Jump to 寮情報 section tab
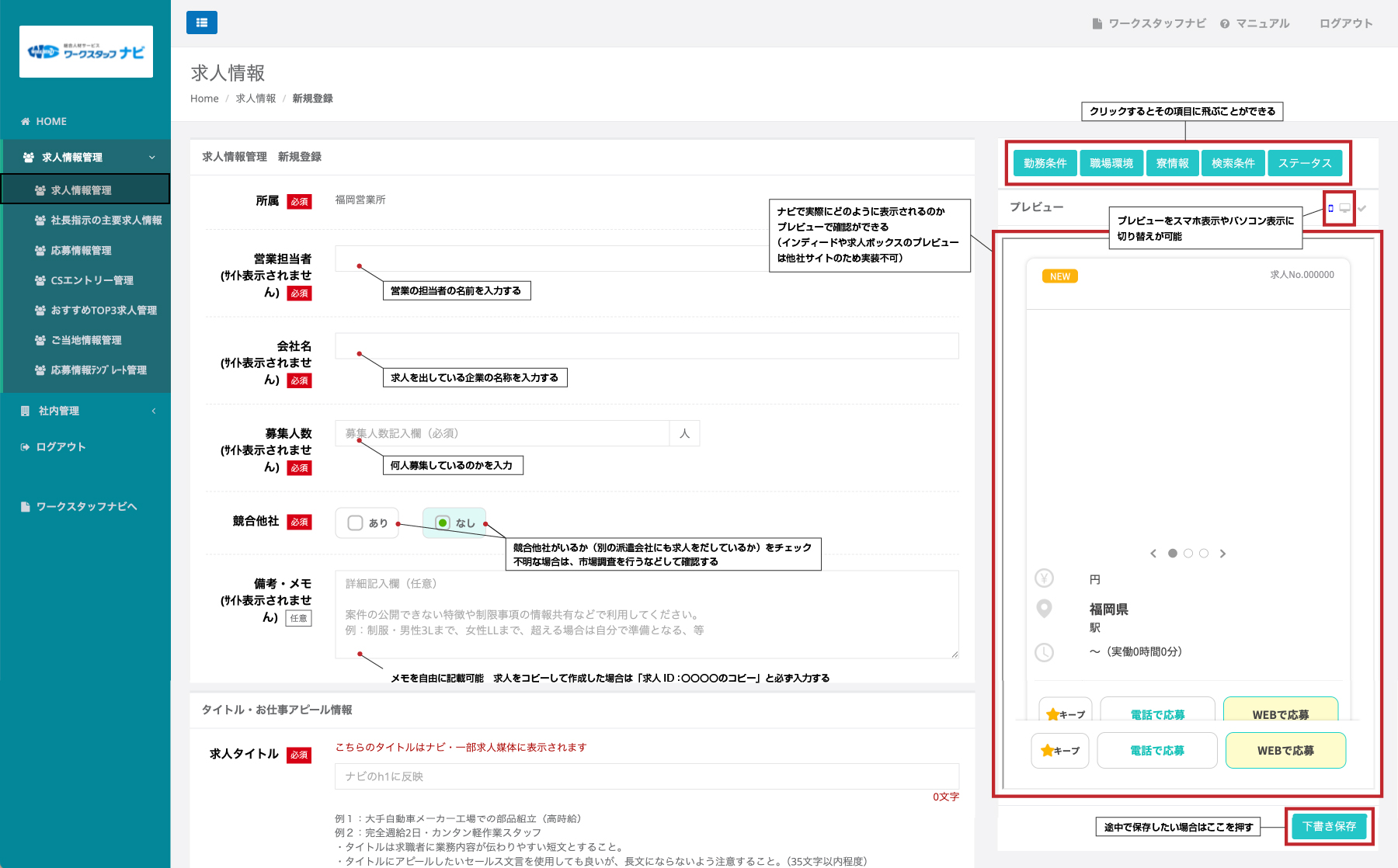Image resolution: width=1398 pixels, height=868 pixels. point(1172,163)
